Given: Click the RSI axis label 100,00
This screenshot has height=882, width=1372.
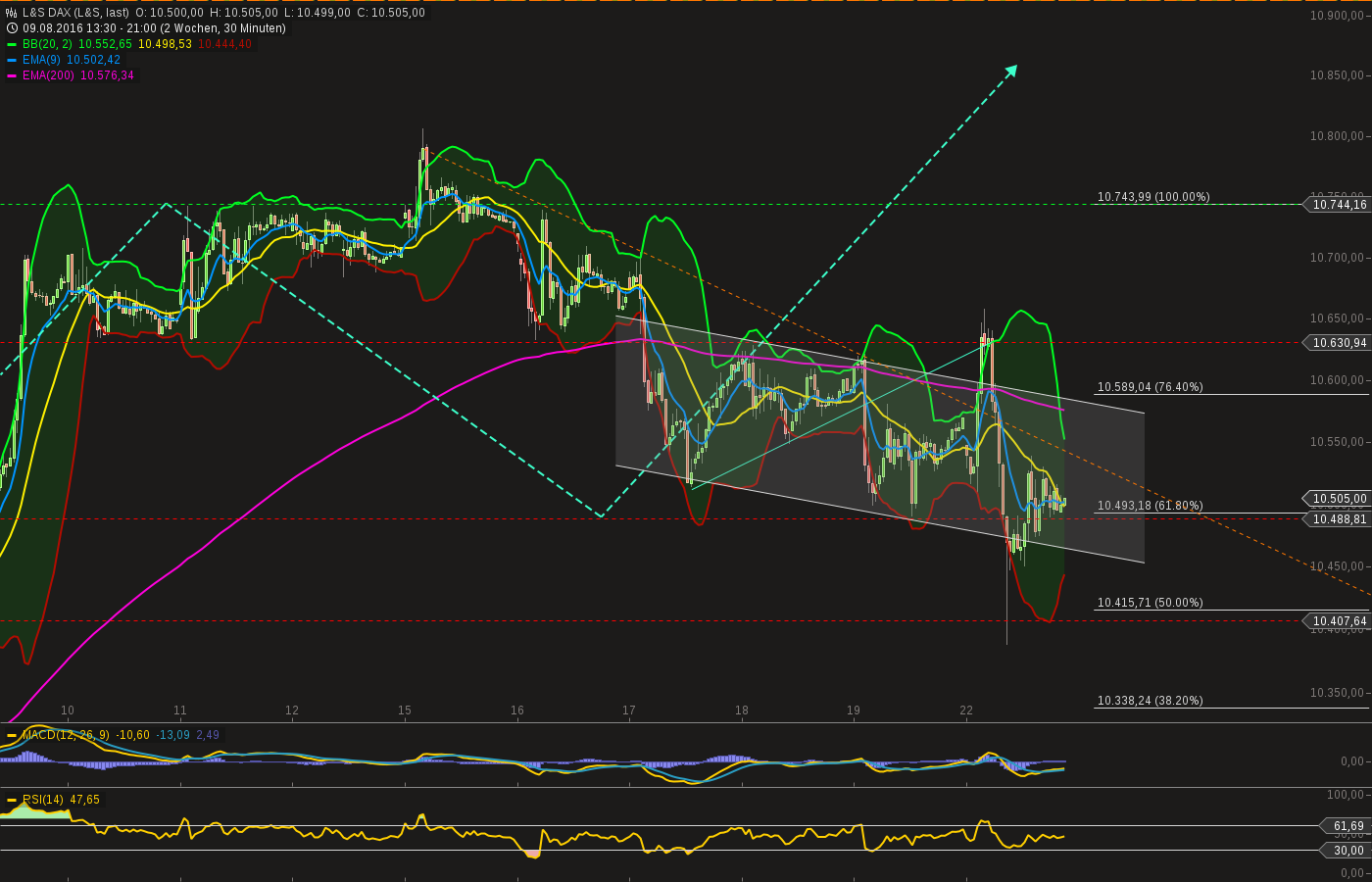Looking at the screenshot, I should point(1347,795).
